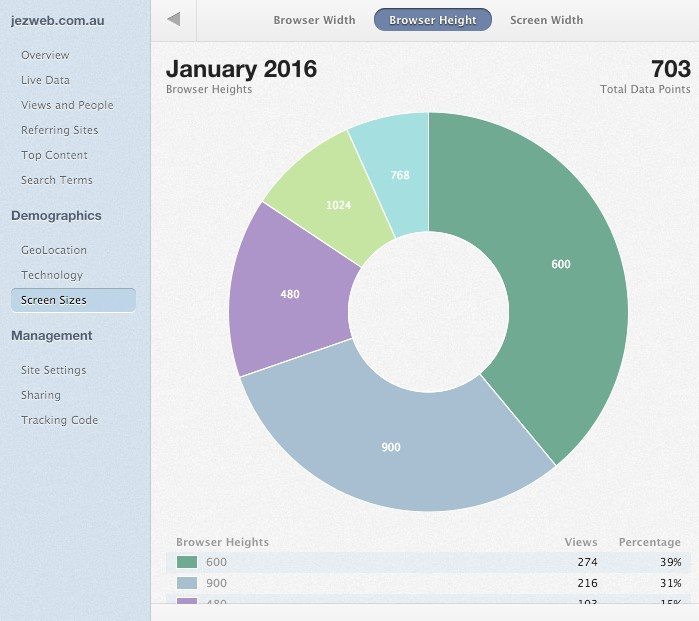Open Site Settings

[x=53, y=370]
